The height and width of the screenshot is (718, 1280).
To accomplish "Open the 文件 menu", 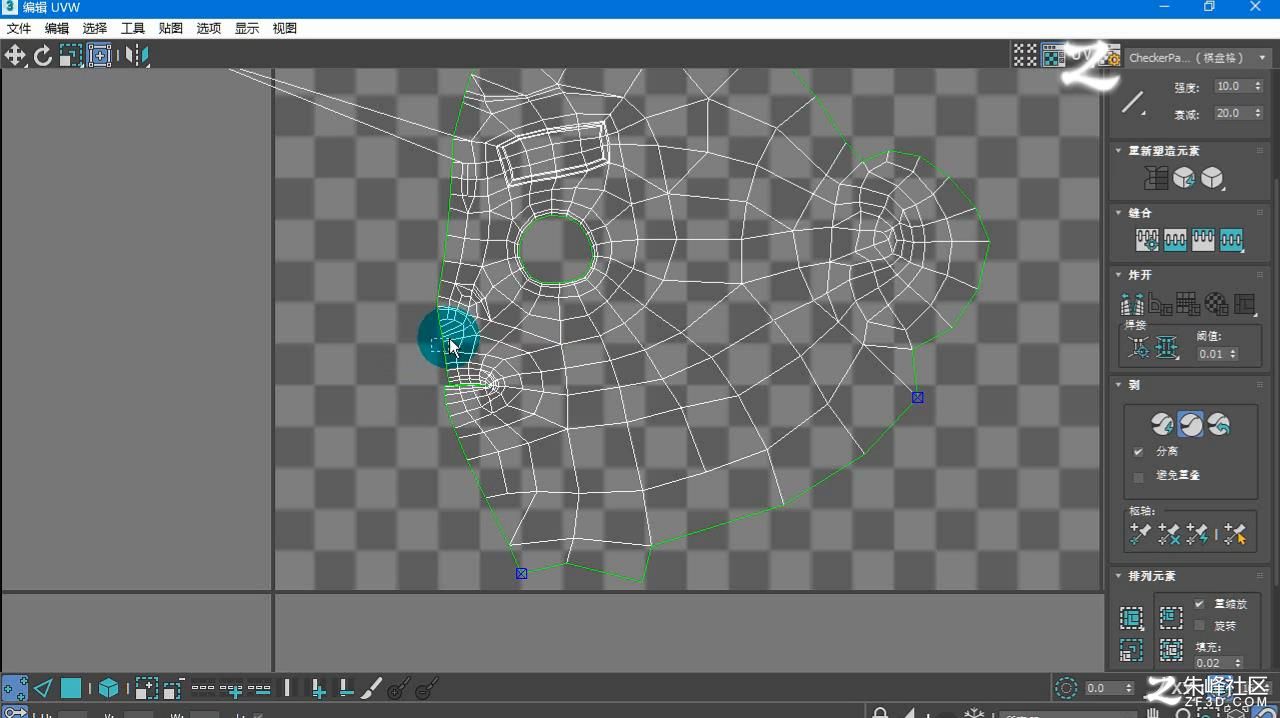I will 19,28.
